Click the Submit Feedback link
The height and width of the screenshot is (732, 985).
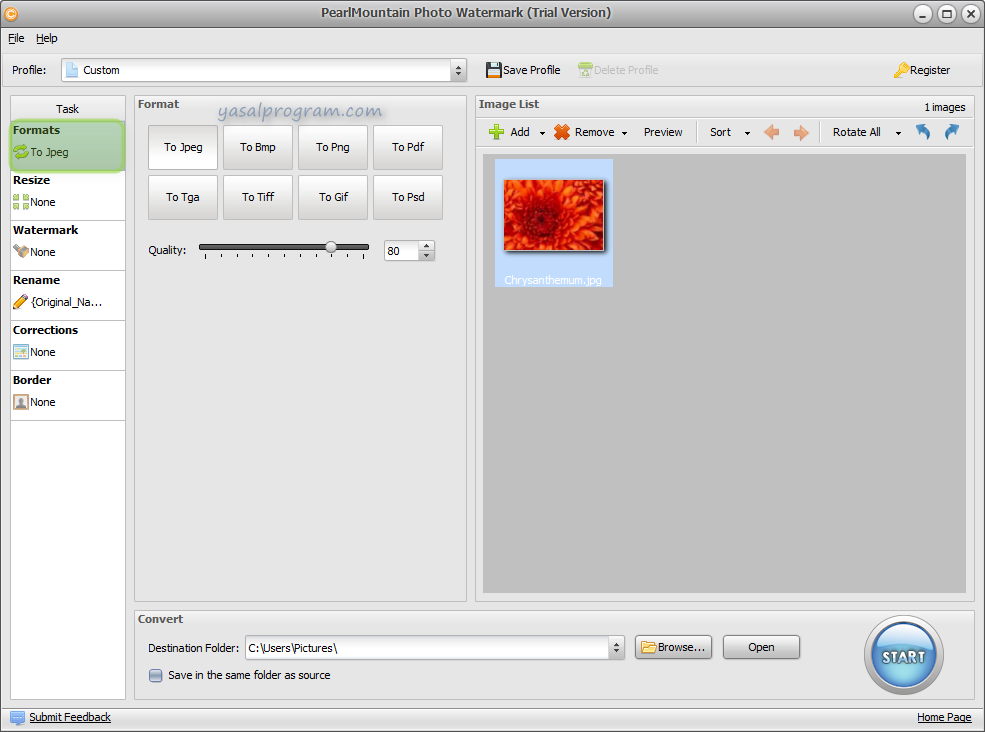[69, 717]
